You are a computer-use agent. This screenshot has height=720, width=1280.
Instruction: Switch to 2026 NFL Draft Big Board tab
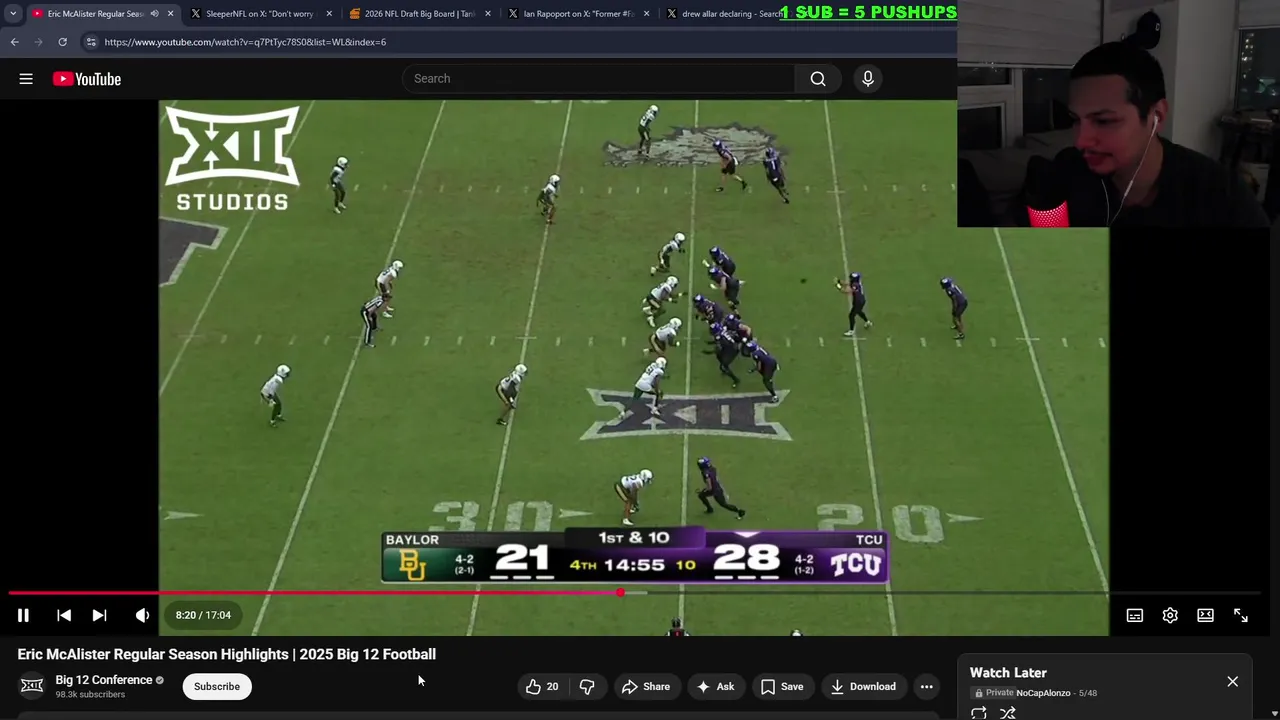pos(419,14)
